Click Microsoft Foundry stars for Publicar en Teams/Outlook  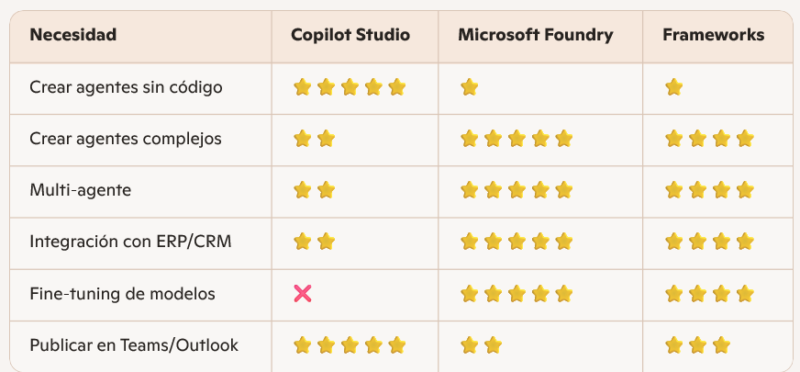(481, 345)
